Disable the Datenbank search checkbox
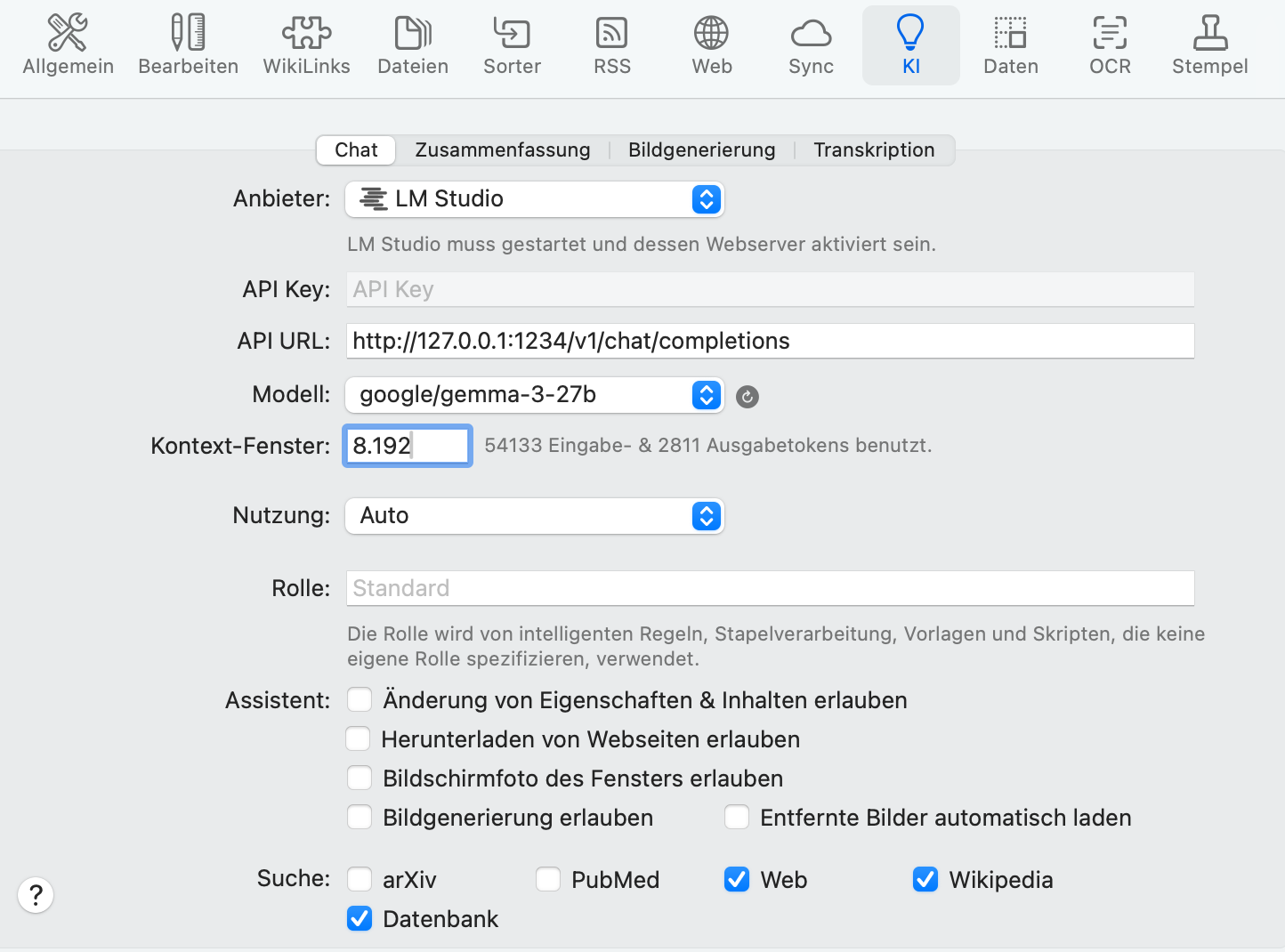 point(360,918)
